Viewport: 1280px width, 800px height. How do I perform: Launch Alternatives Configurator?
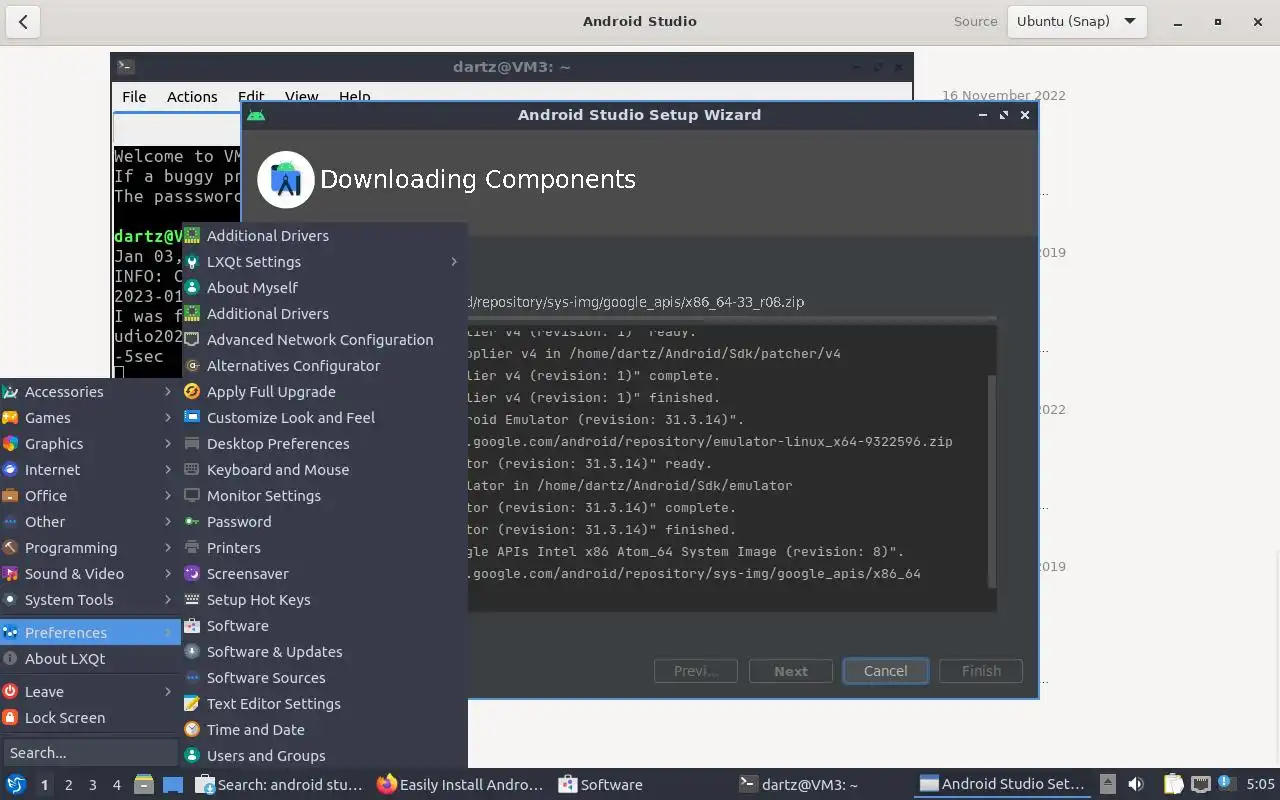(x=324, y=365)
